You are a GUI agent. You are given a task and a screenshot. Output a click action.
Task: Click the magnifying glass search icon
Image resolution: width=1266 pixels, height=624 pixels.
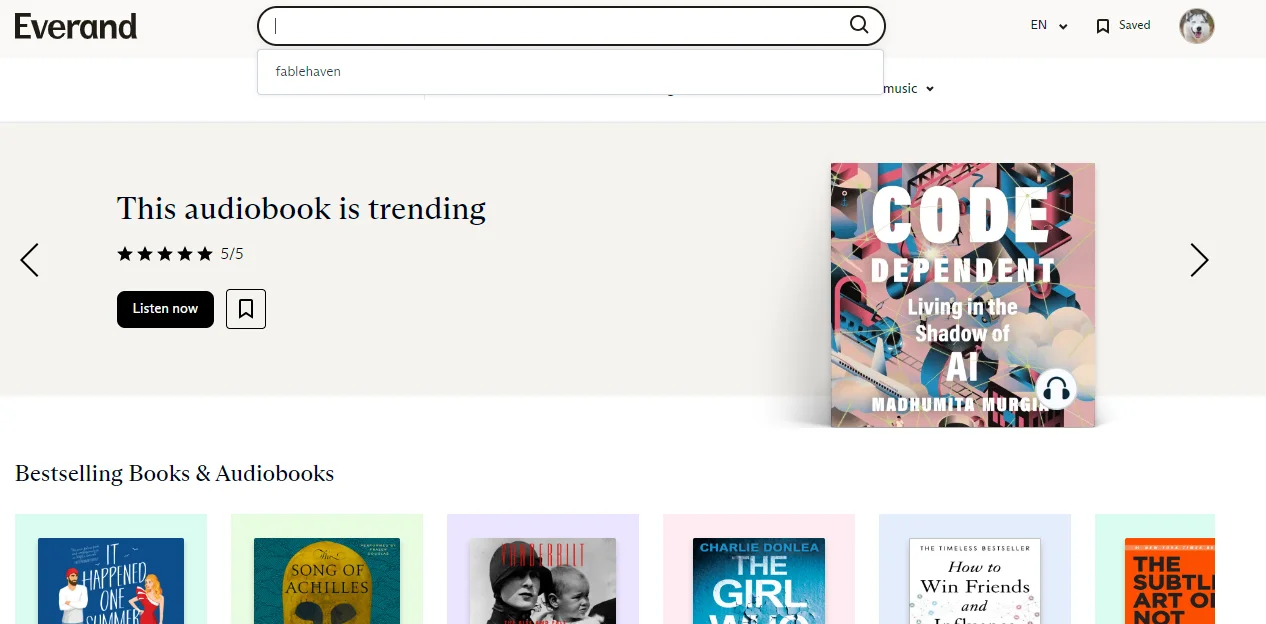point(859,25)
